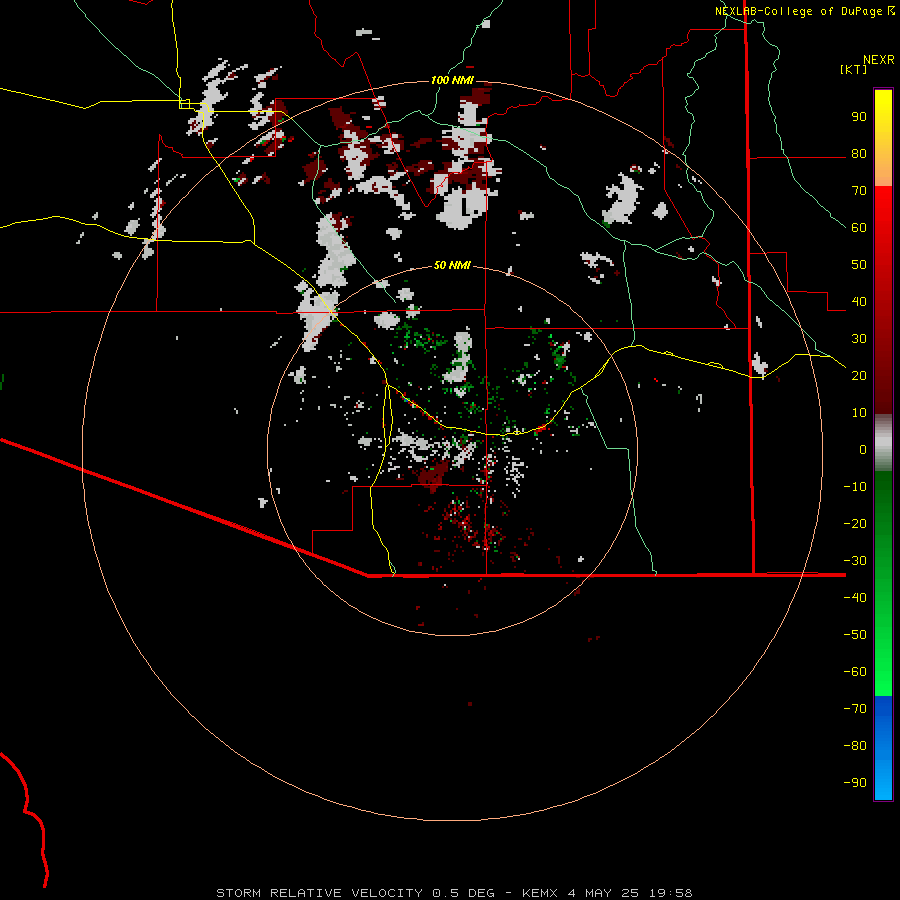Click the 40 value on the velocity scale
Viewport: 900px width, 900px height.
859,302
